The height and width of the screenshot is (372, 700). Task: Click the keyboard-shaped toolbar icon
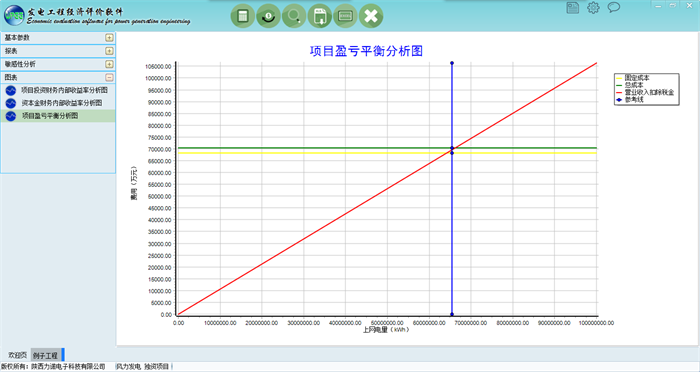coord(346,16)
